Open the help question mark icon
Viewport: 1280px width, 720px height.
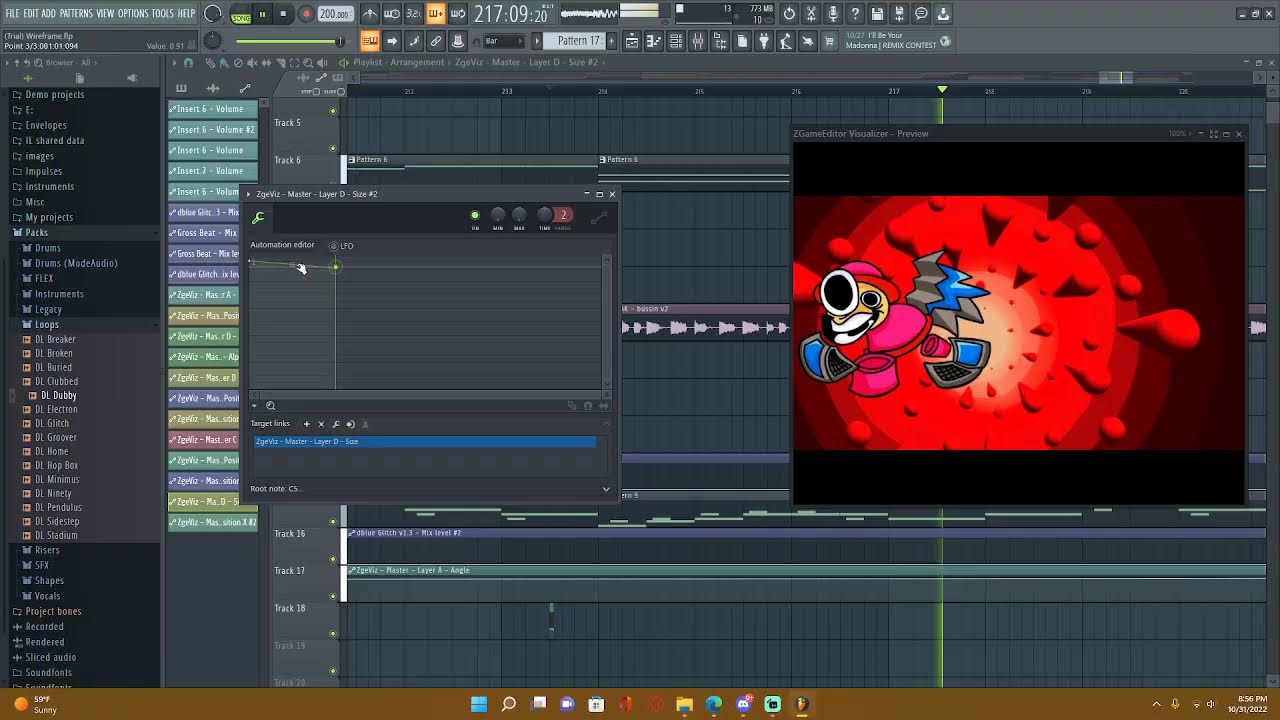[x=855, y=14]
